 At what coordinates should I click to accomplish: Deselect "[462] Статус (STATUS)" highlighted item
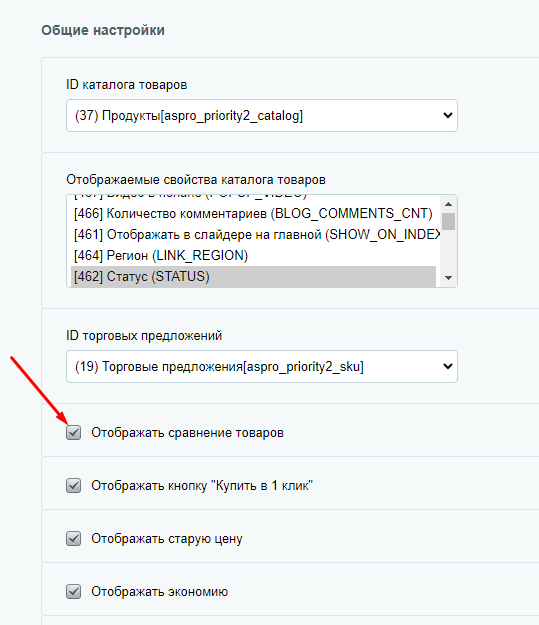click(254, 276)
